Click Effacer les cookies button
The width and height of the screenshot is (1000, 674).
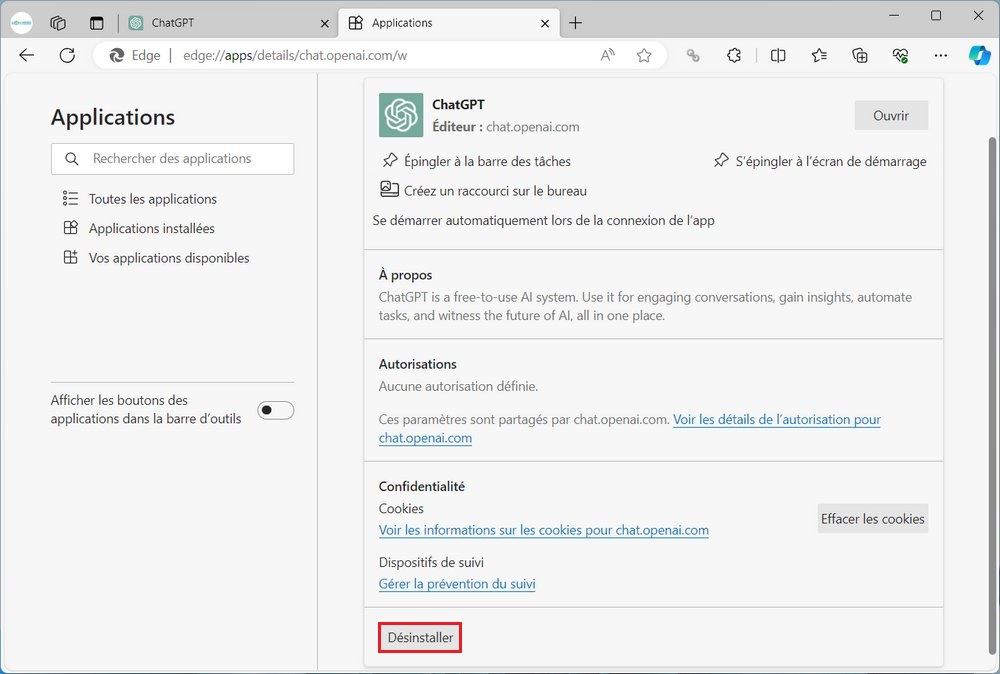(x=872, y=519)
